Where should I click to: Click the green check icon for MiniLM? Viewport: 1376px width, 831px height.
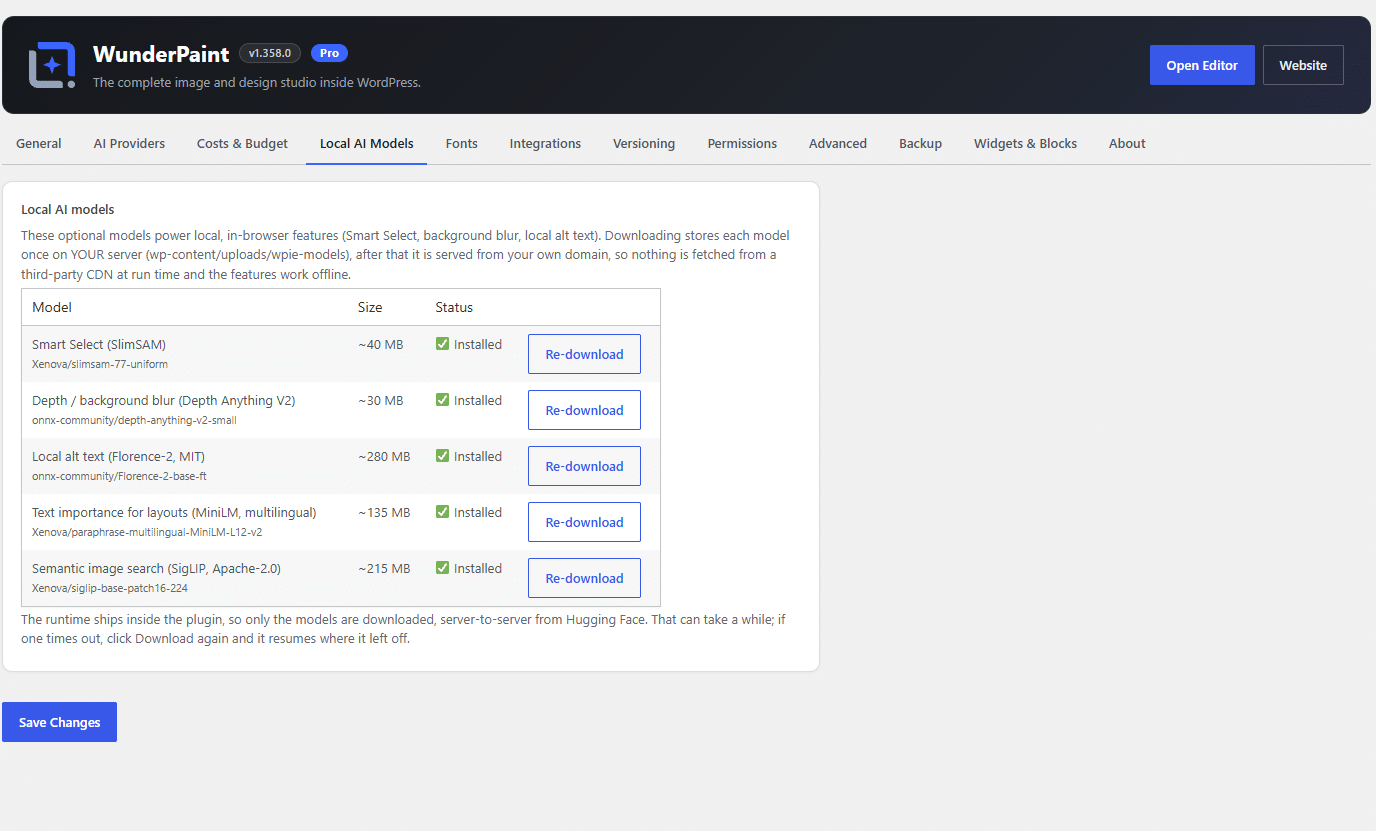click(443, 512)
